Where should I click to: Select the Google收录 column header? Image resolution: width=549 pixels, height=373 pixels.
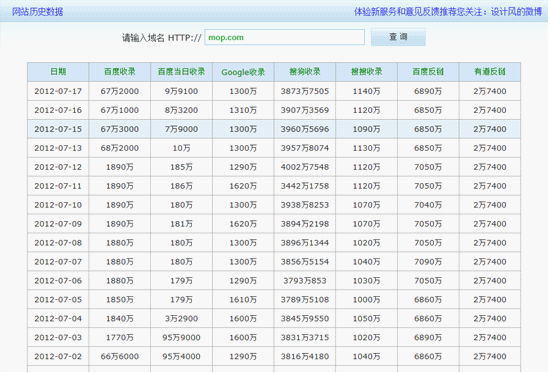point(243,72)
